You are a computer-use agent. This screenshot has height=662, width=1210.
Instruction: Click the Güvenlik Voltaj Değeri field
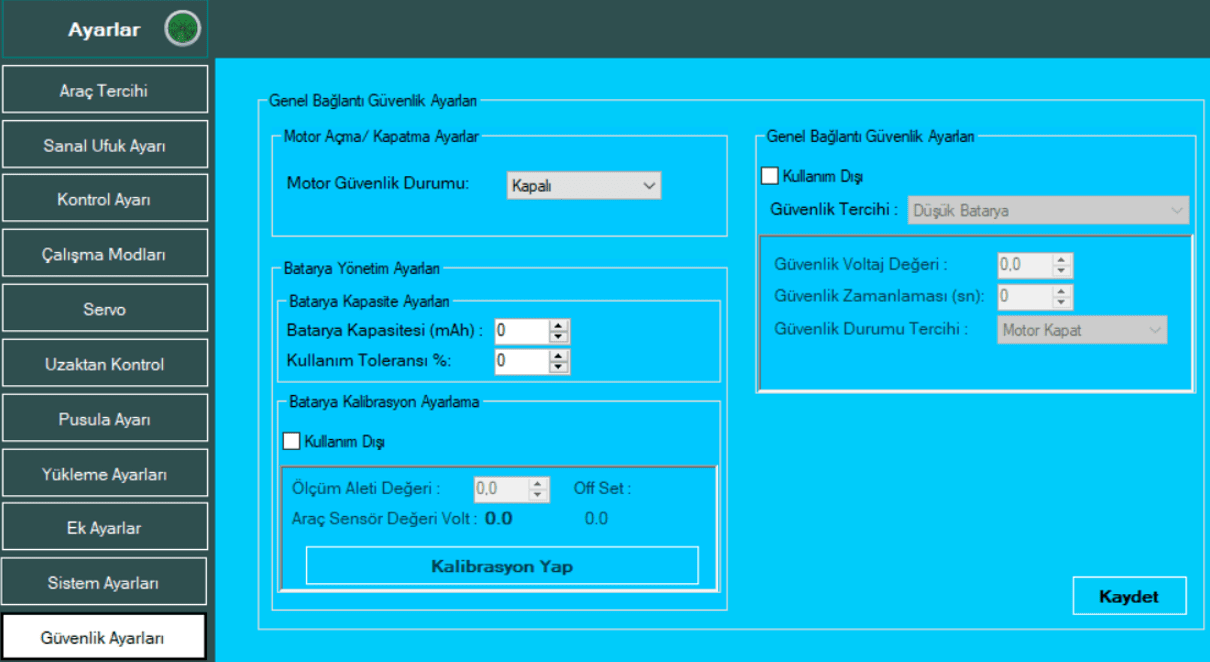tap(1025, 265)
